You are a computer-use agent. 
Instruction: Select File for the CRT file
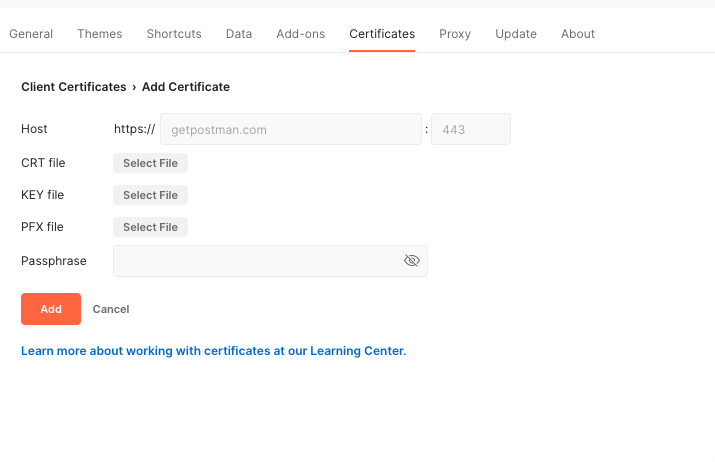(x=150, y=163)
